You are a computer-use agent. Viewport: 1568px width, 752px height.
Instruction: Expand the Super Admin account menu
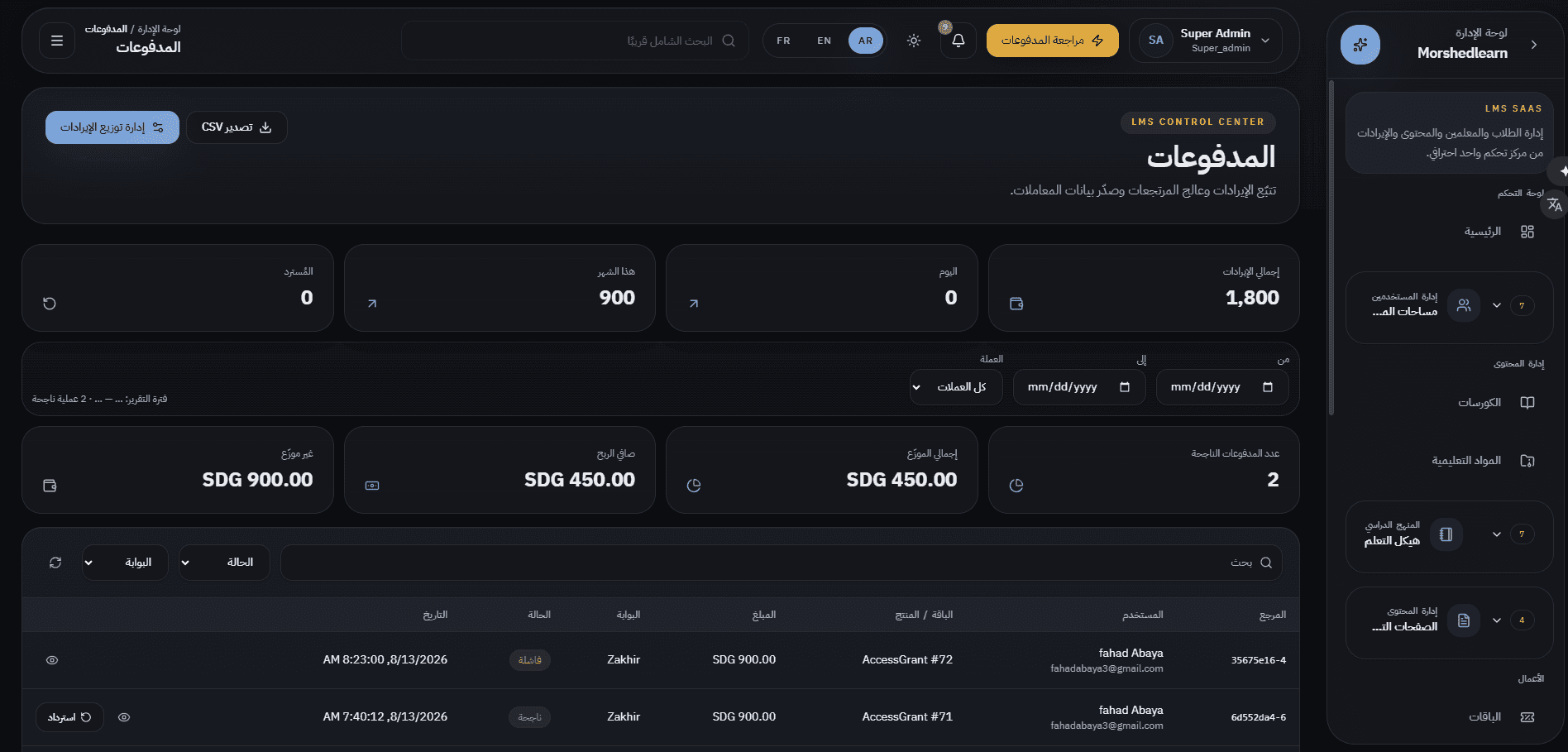click(x=1206, y=41)
